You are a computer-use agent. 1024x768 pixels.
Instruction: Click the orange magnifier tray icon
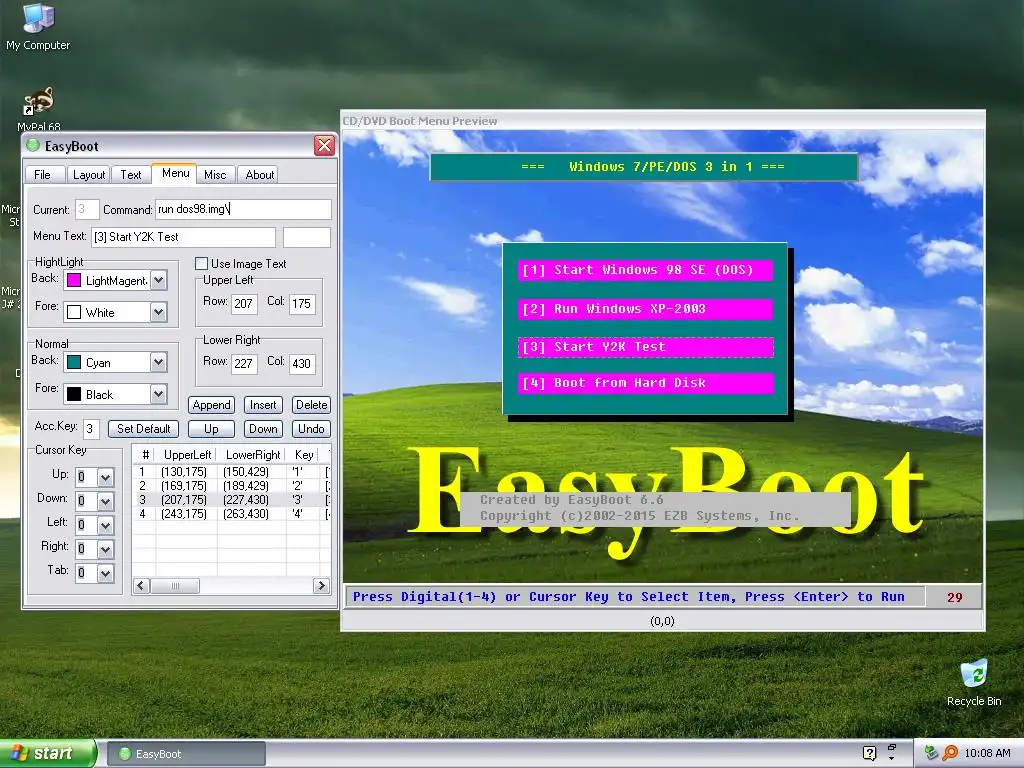pos(950,753)
